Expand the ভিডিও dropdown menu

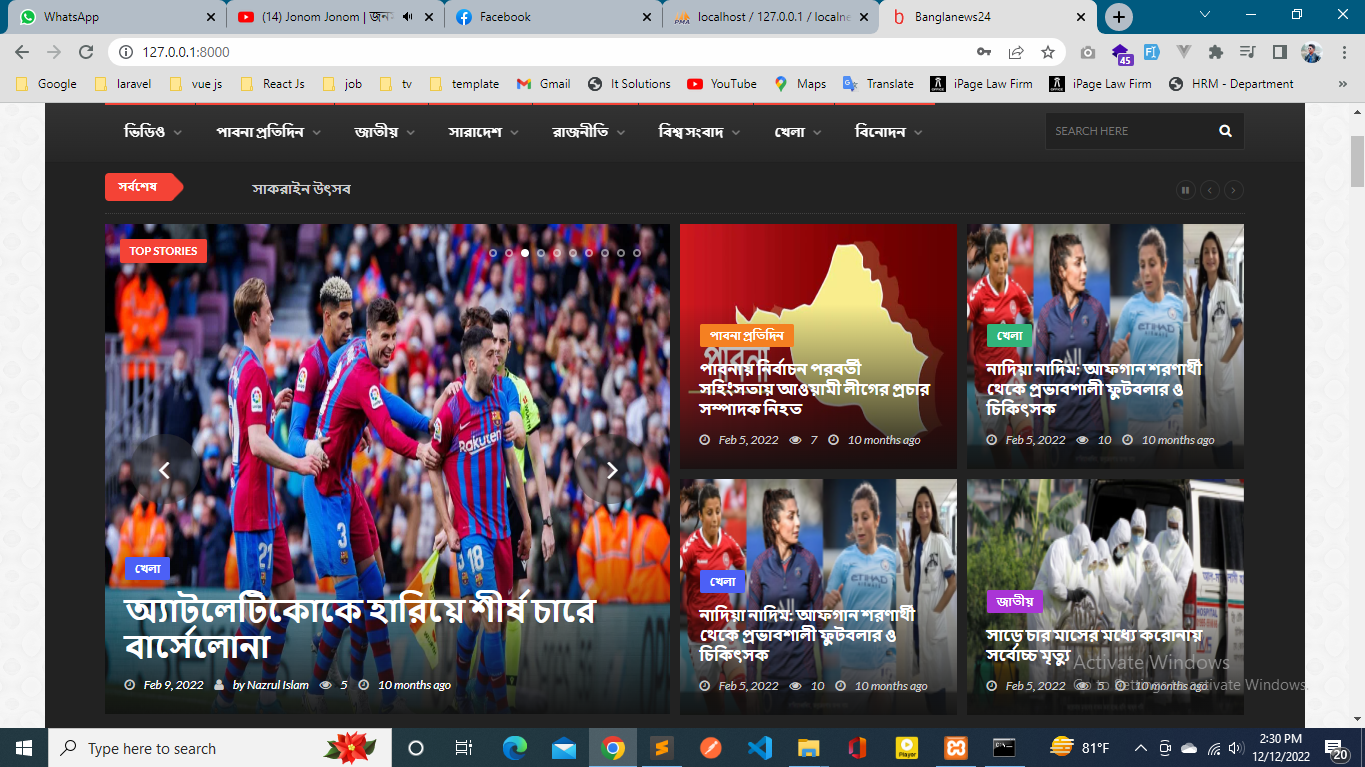click(x=152, y=132)
